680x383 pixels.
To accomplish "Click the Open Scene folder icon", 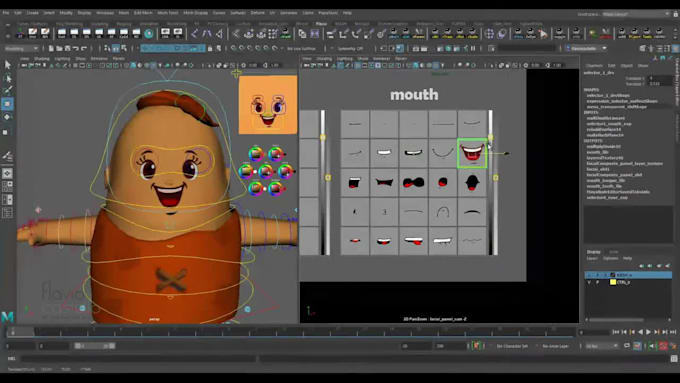I will tap(59, 48).
